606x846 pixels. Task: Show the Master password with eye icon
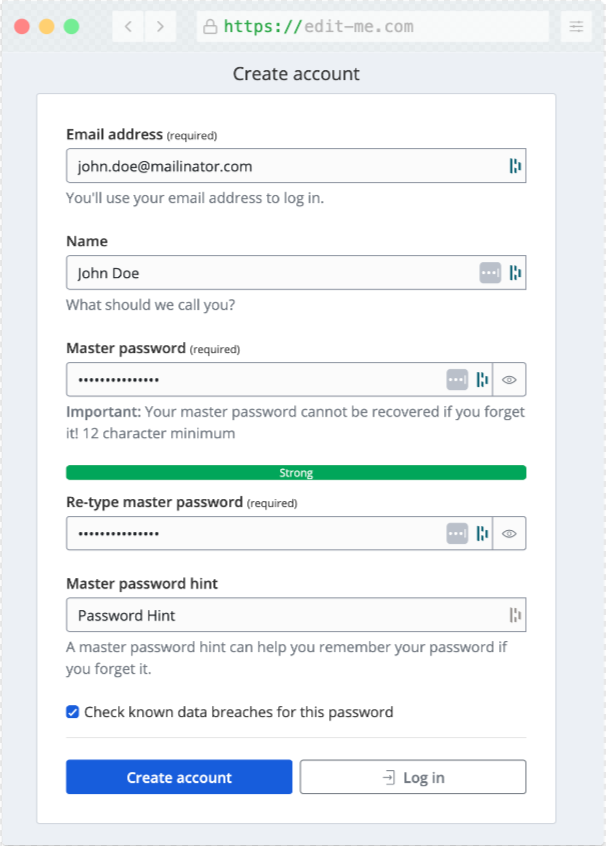point(509,379)
